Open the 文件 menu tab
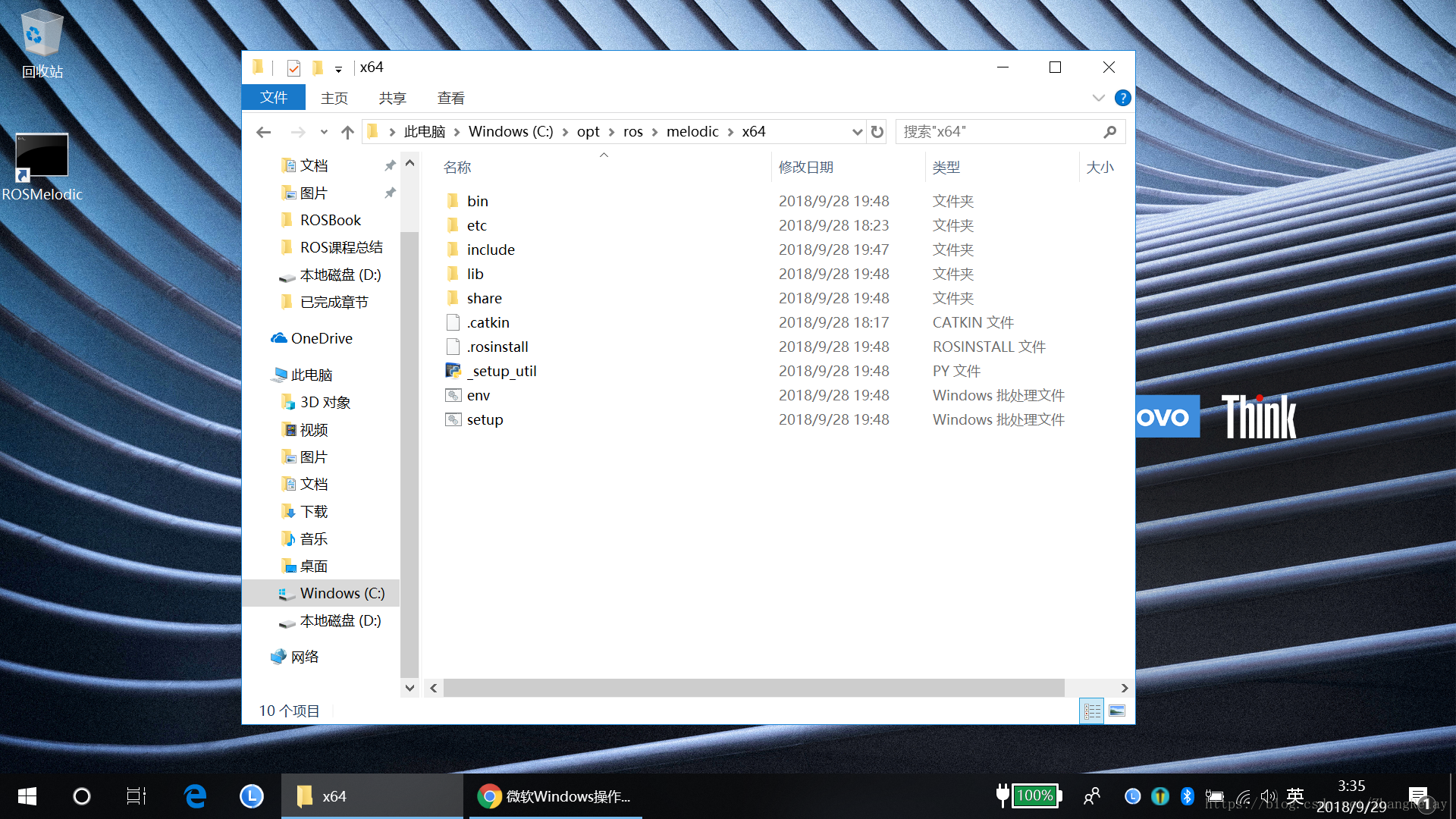The height and width of the screenshot is (819, 1456). click(x=273, y=98)
